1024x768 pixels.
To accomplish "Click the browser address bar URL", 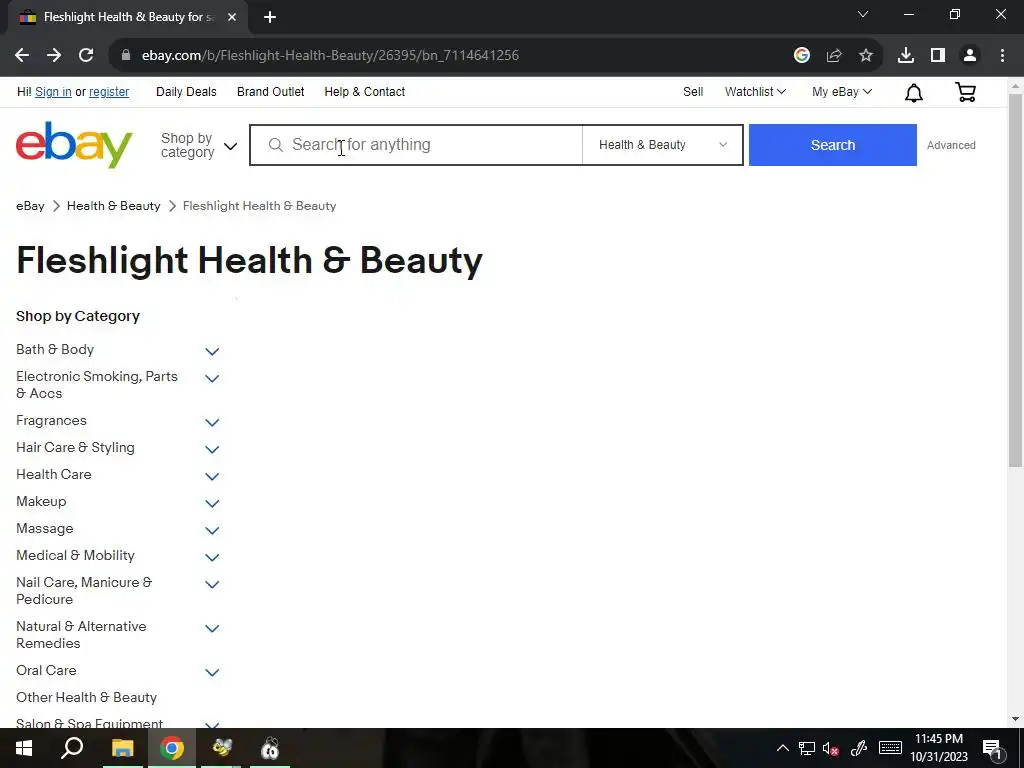I will tap(330, 56).
